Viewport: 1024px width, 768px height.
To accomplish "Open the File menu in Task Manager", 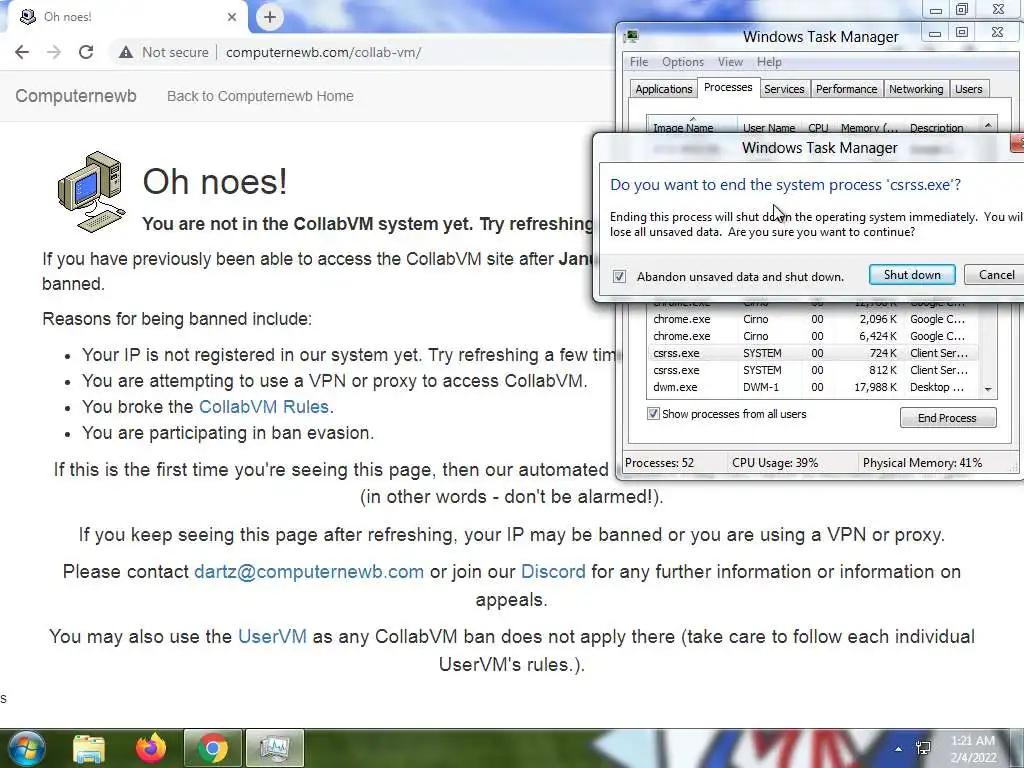I will (x=639, y=62).
